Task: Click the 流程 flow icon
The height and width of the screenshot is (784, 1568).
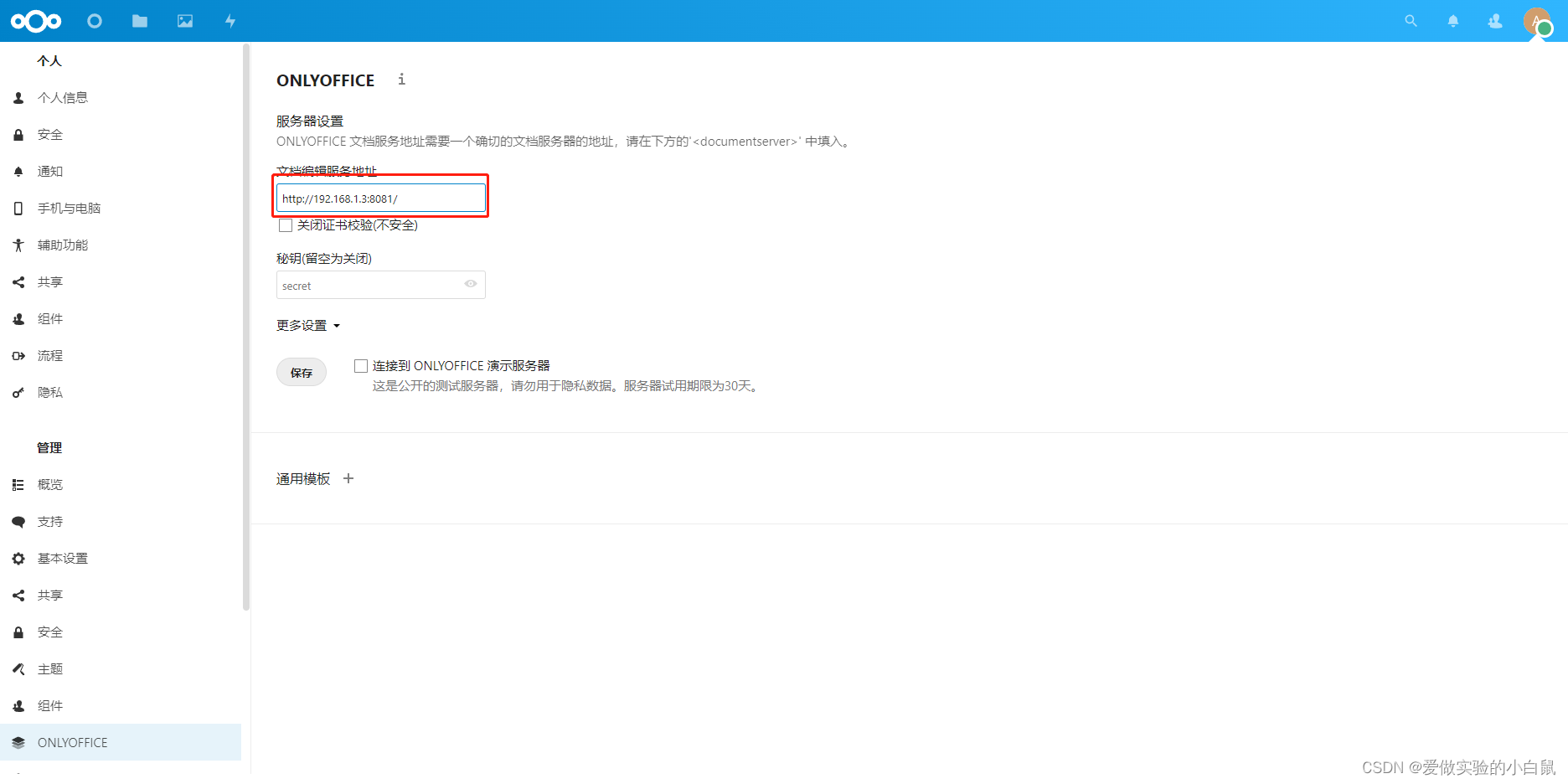Action: click(x=18, y=356)
